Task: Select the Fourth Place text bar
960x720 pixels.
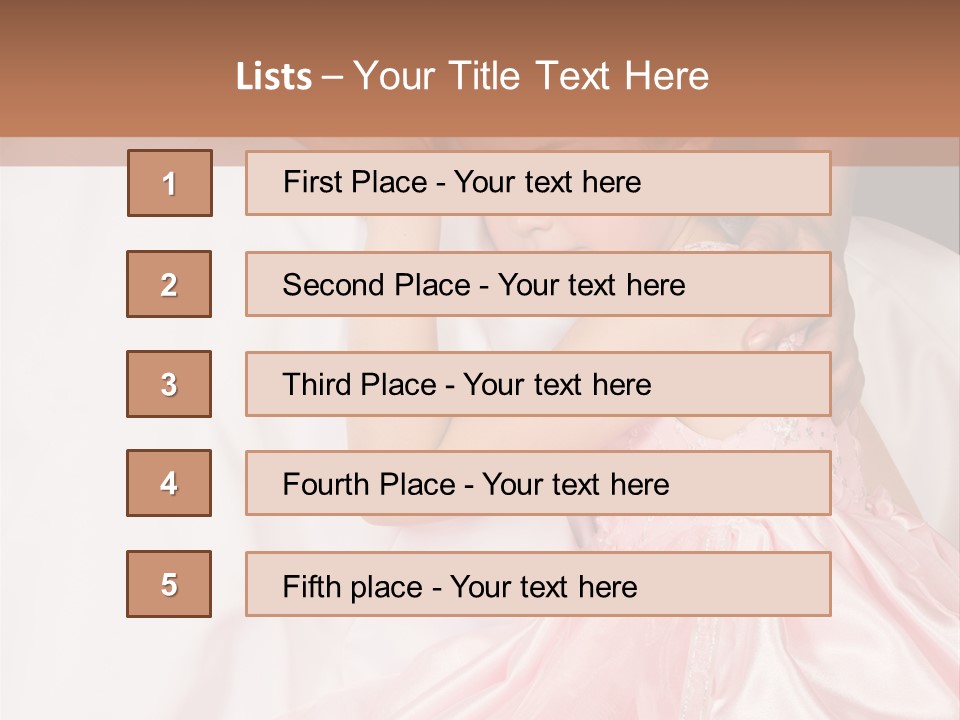Action: tap(538, 483)
